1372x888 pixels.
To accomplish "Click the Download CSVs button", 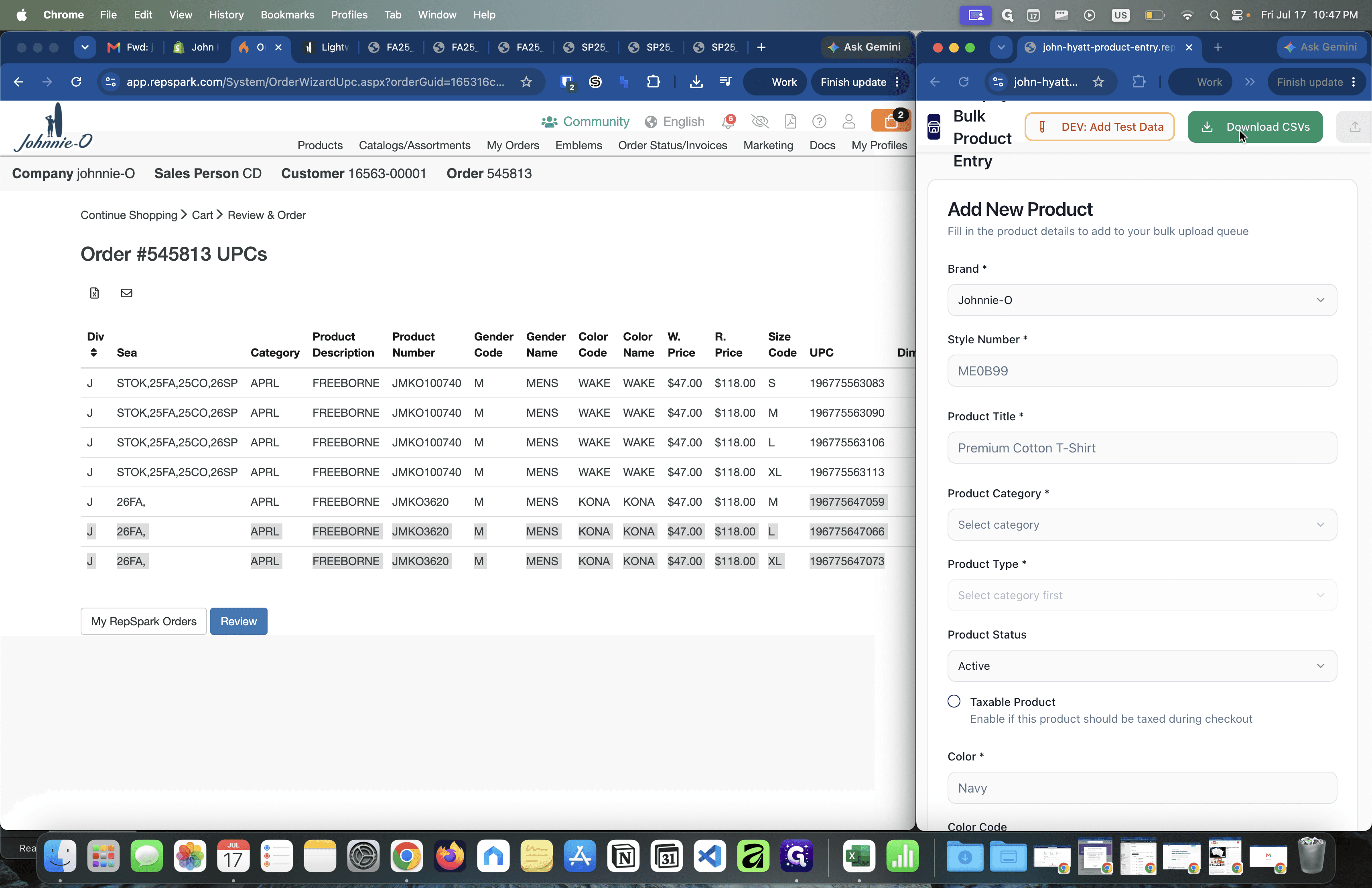I will (x=1255, y=127).
